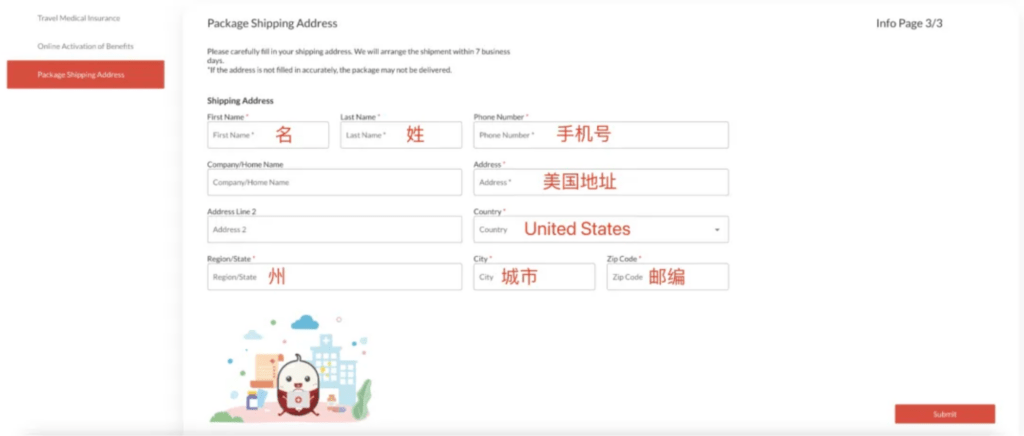
Task: Submit the shipping address form
Action: tap(944, 414)
